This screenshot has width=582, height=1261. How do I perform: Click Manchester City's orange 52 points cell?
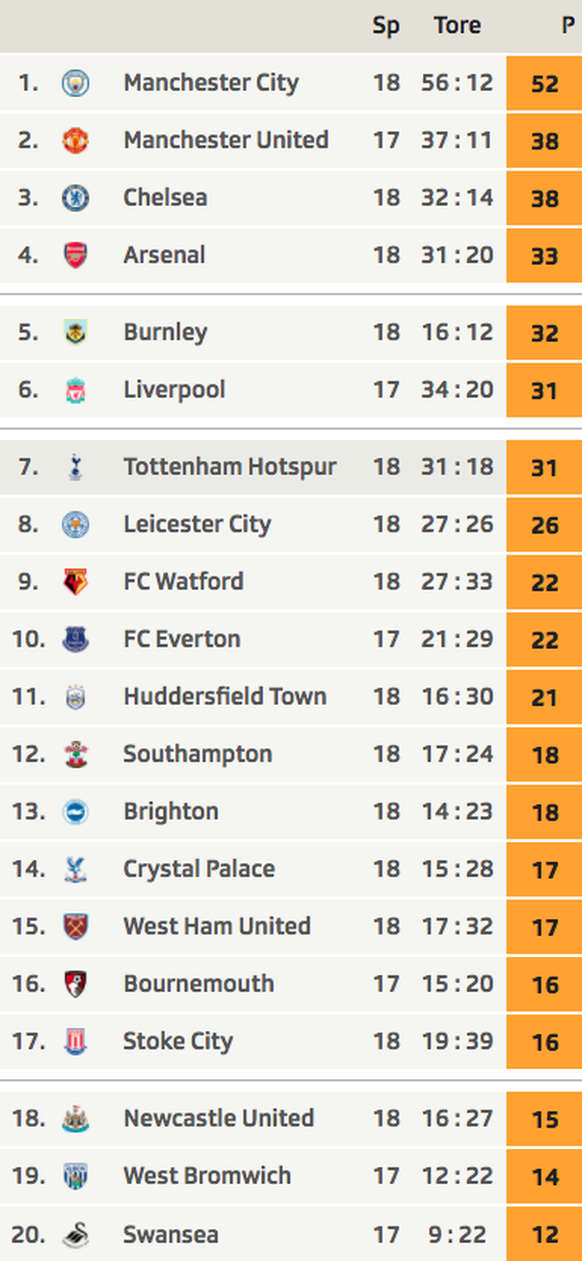click(544, 83)
